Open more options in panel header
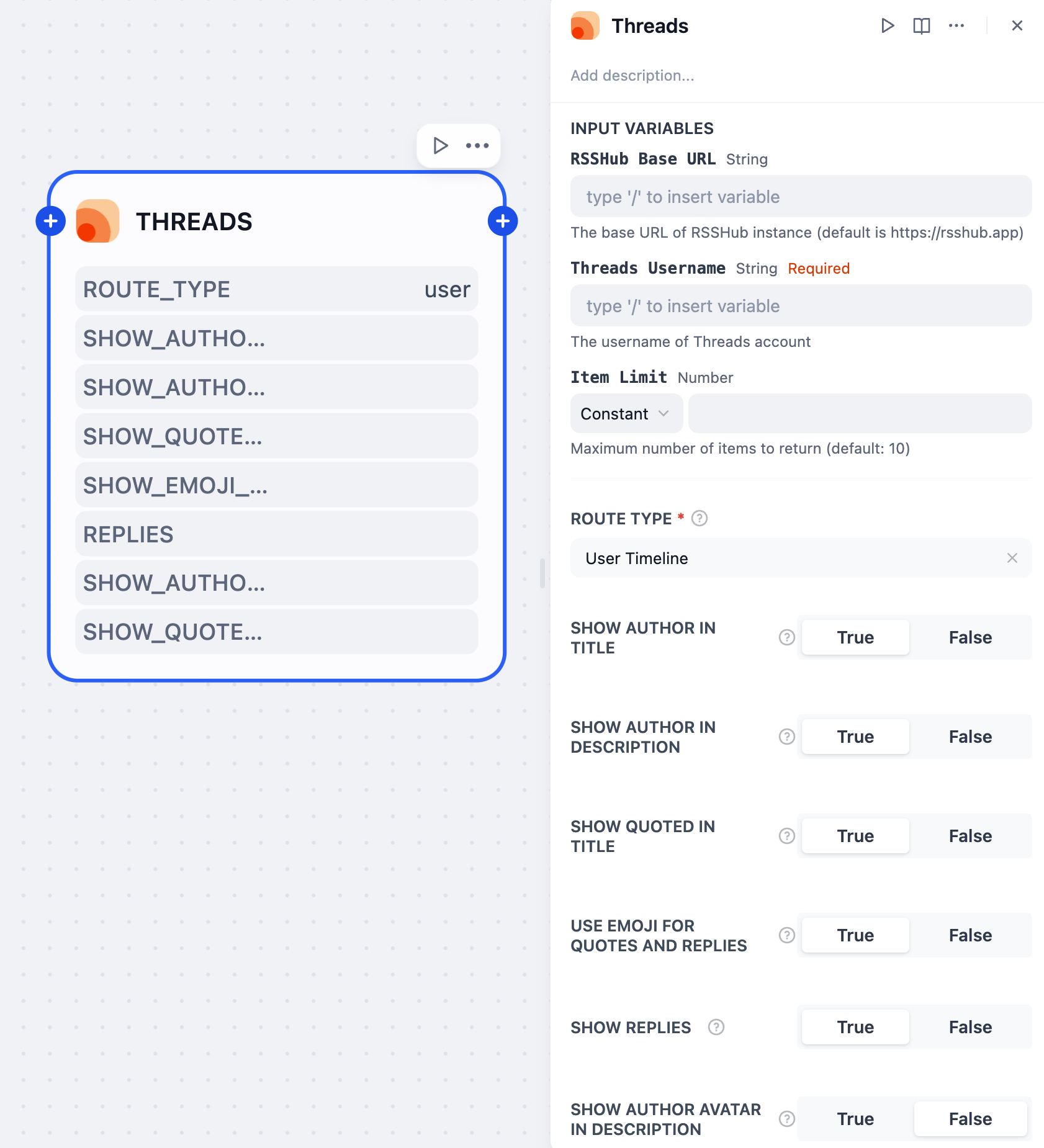 (x=956, y=25)
